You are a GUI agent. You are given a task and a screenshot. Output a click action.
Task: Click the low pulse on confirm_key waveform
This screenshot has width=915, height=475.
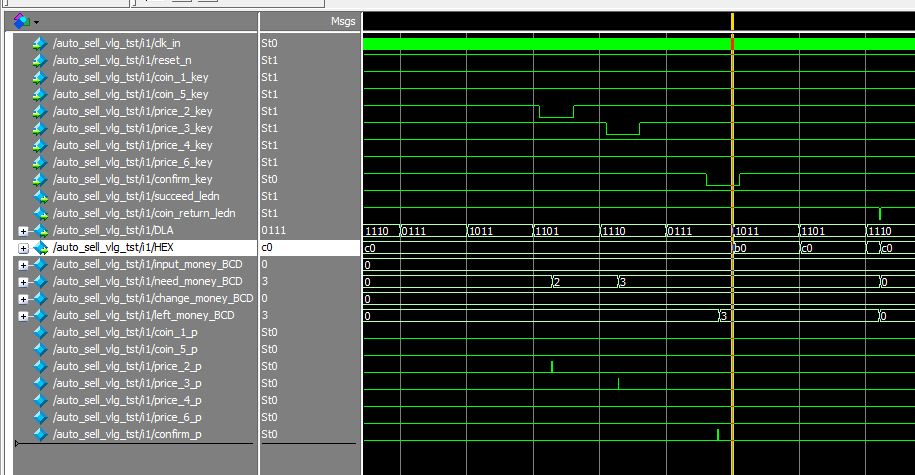pyautogui.click(x=722, y=180)
